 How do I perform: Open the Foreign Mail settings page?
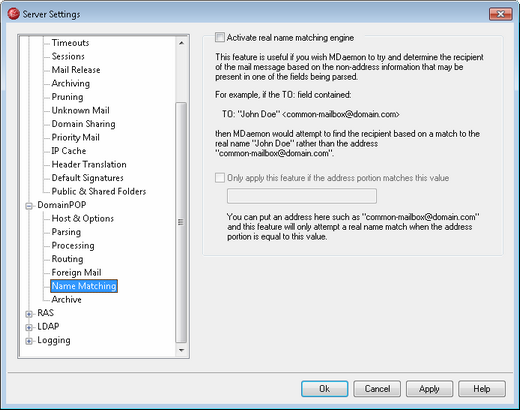coord(76,272)
